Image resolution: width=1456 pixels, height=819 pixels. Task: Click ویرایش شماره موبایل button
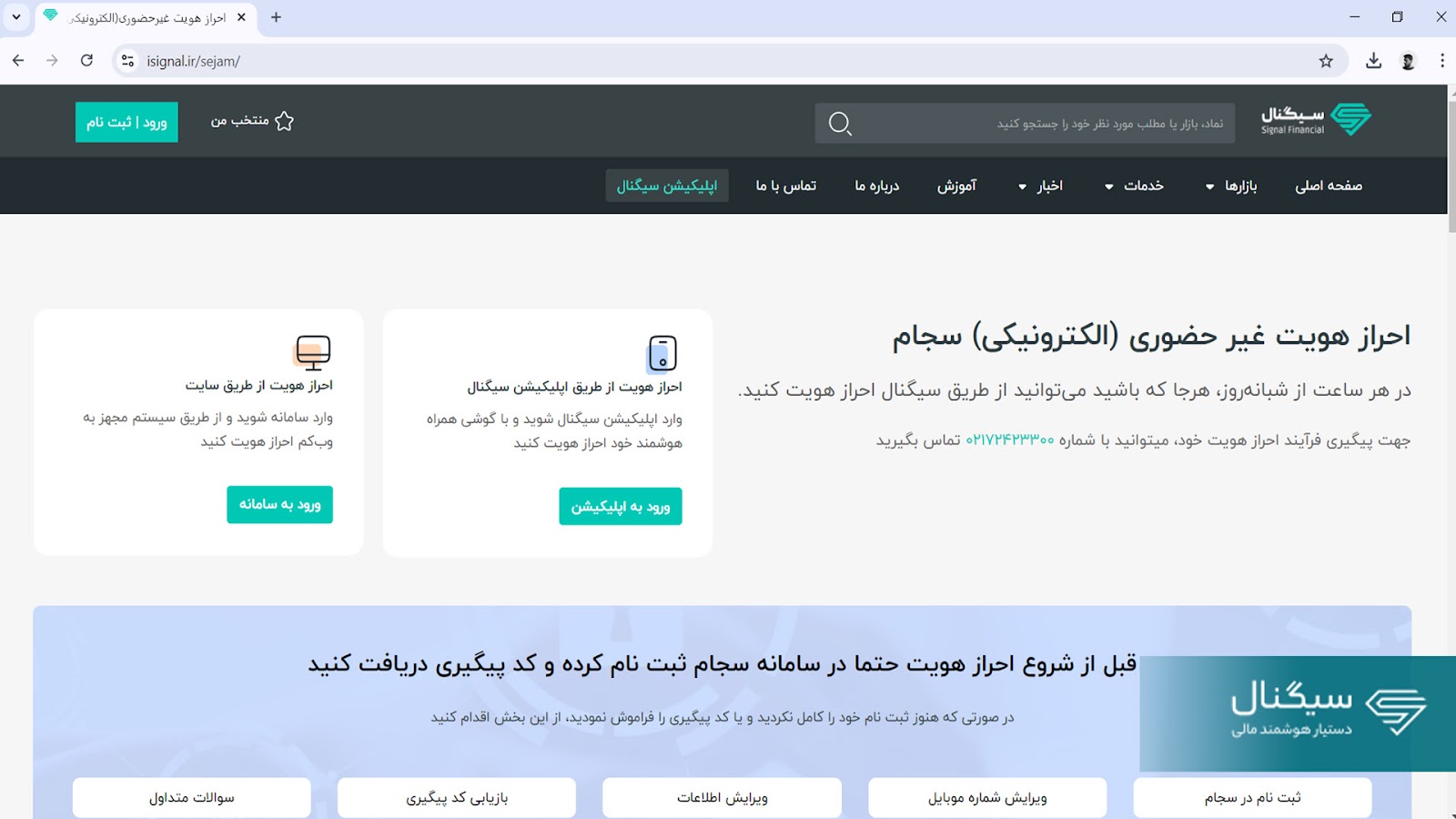pos(987,797)
